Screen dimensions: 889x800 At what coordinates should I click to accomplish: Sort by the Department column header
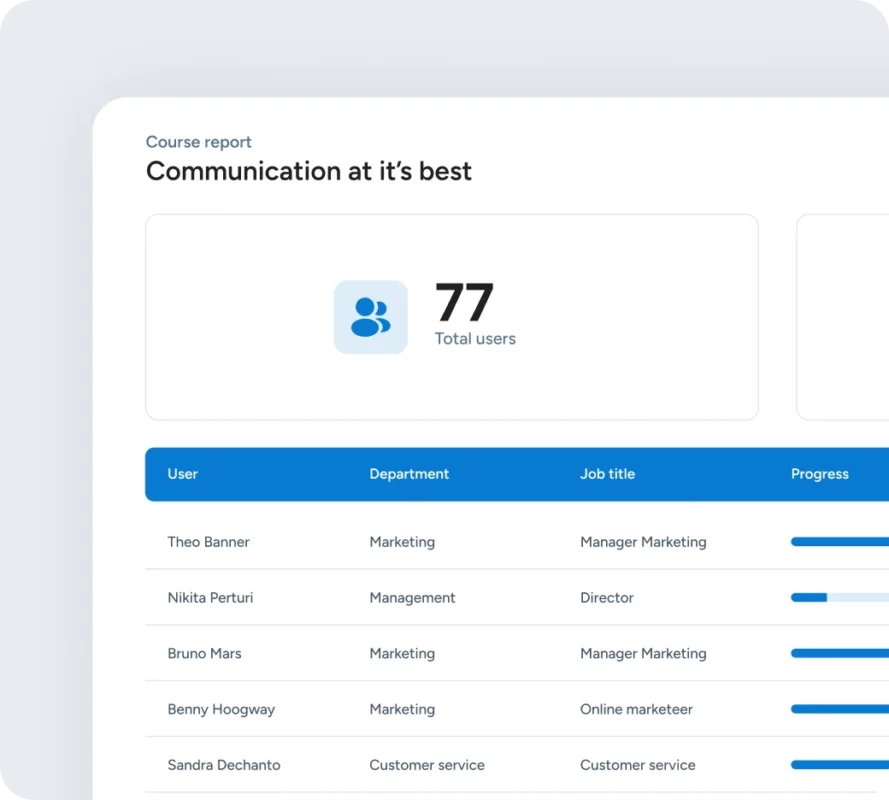(x=409, y=474)
